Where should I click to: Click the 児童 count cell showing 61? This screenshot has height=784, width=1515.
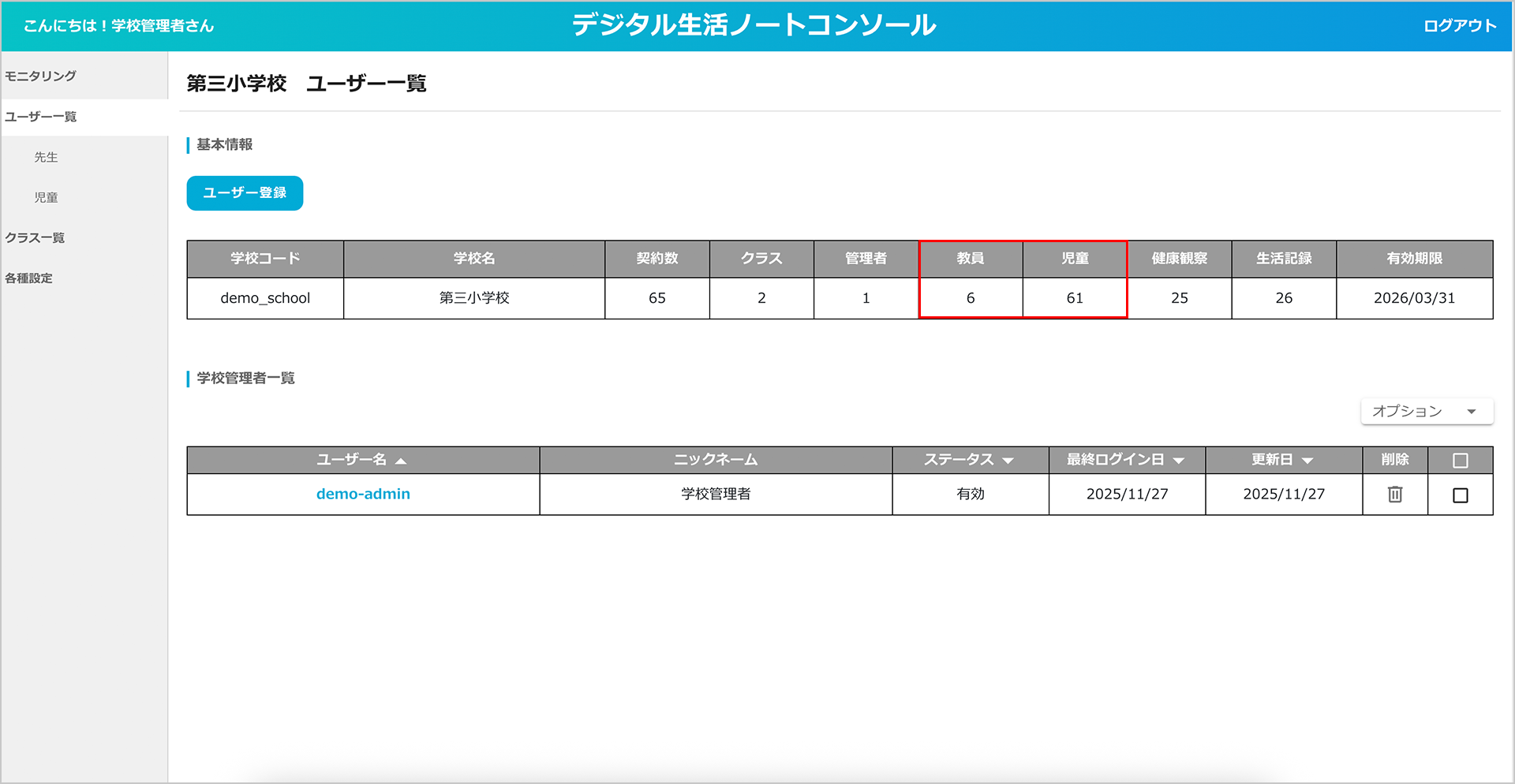[1074, 298]
